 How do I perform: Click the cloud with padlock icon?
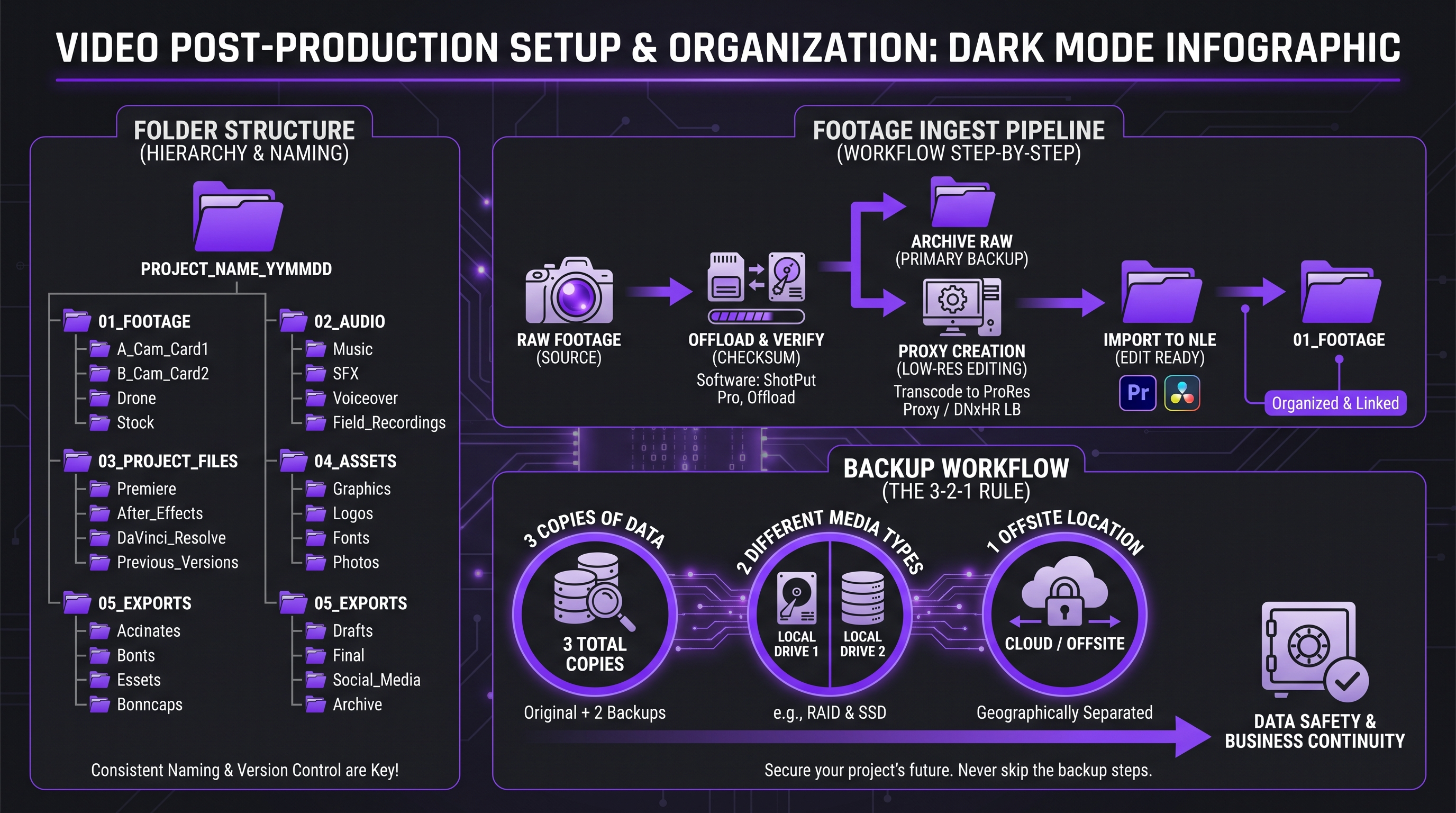coord(1064,592)
